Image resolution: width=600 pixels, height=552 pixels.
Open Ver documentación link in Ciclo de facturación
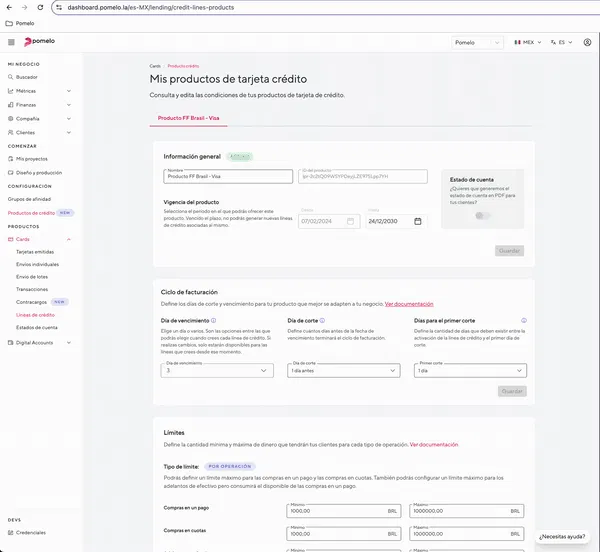click(x=409, y=304)
